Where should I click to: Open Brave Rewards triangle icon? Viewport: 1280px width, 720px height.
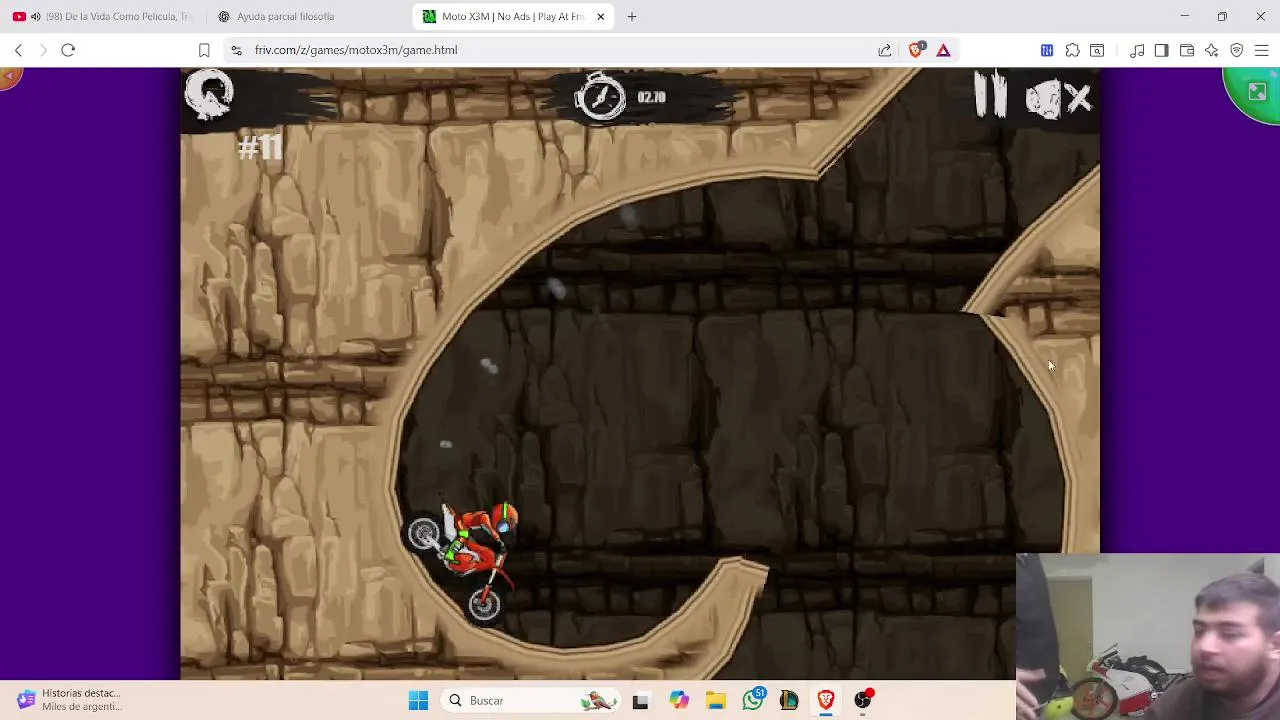(943, 50)
